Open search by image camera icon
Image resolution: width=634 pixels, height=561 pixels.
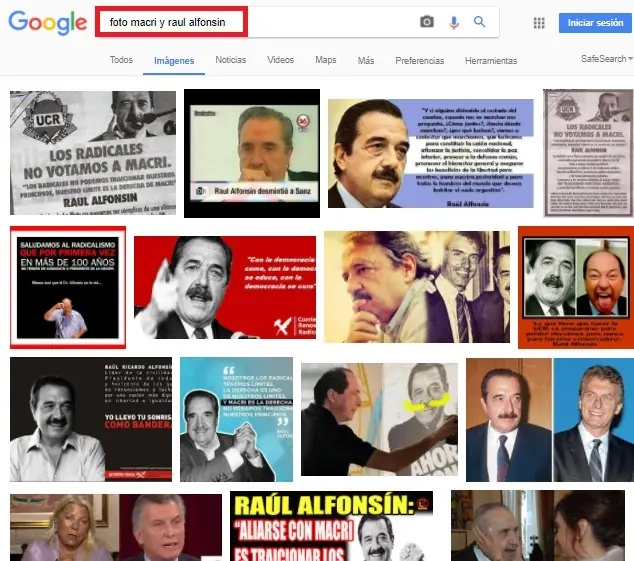pyautogui.click(x=427, y=22)
